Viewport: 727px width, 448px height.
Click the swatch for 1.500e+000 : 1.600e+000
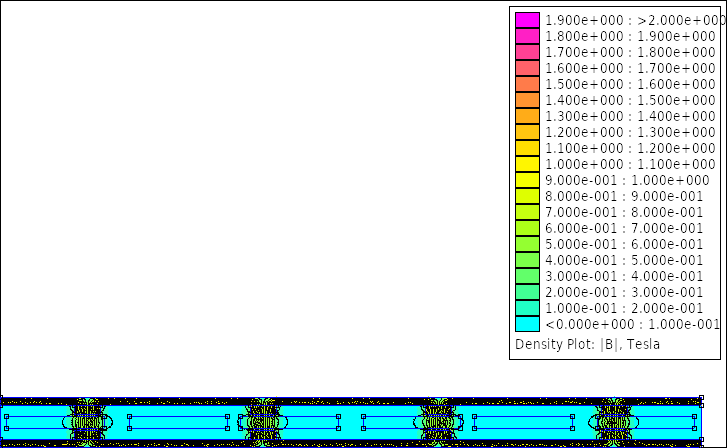click(x=527, y=84)
